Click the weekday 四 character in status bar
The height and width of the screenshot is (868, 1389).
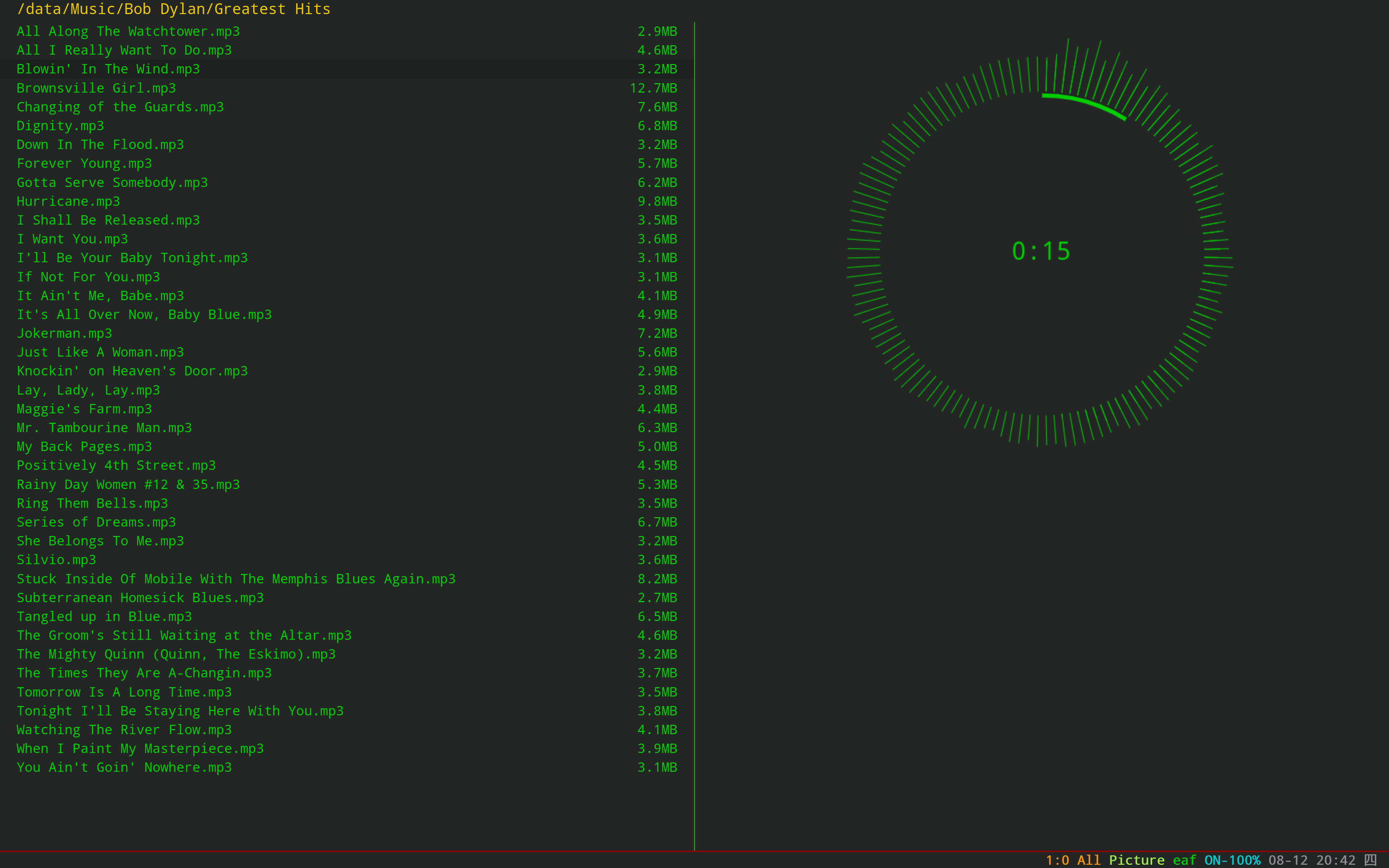tap(1371, 860)
